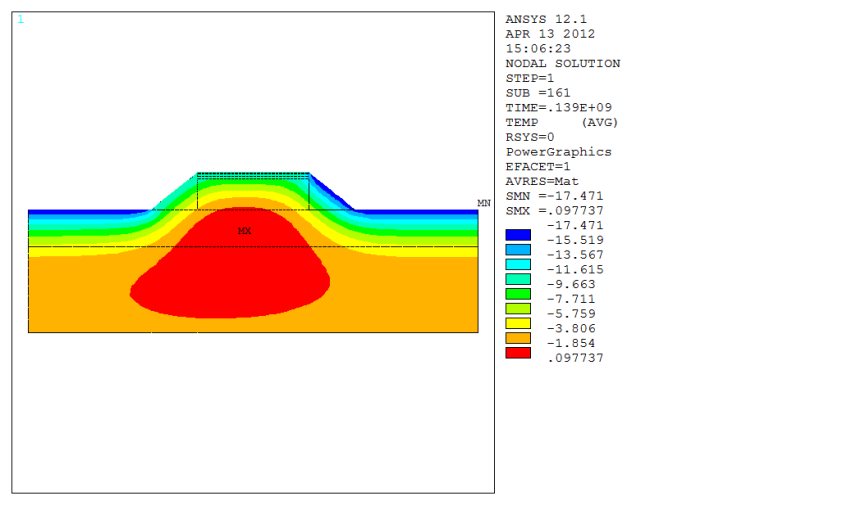The height and width of the screenshot is (505, 865).
Task: Click the AVRES=Mat text
Action: tap(542, 181)
